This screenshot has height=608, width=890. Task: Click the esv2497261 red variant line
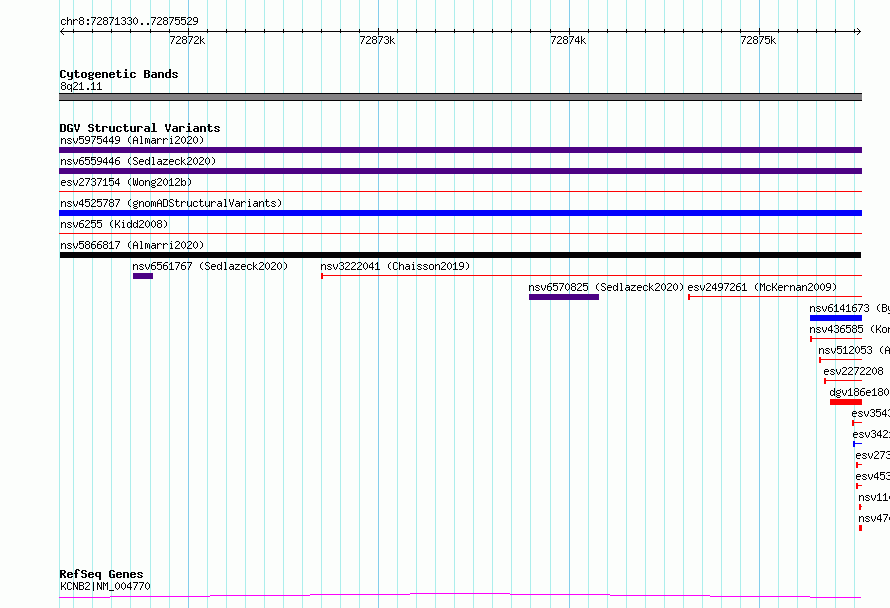click(x=775, y=297)
